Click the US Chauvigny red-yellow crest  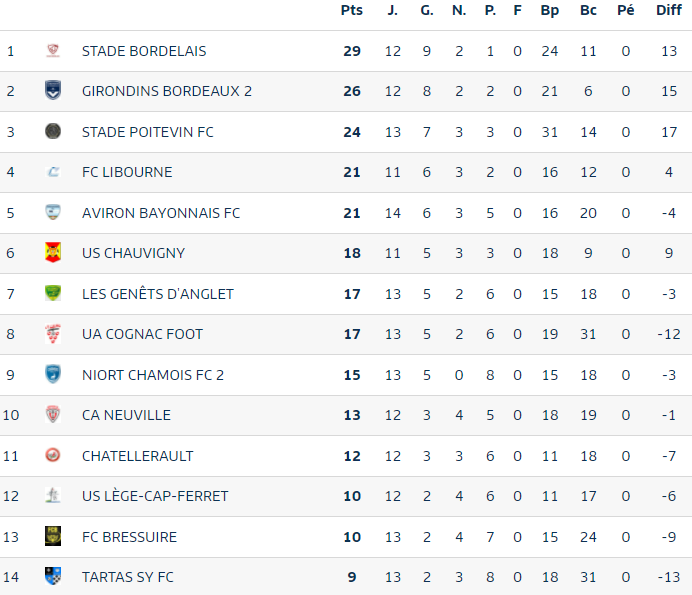coord(53,252)
